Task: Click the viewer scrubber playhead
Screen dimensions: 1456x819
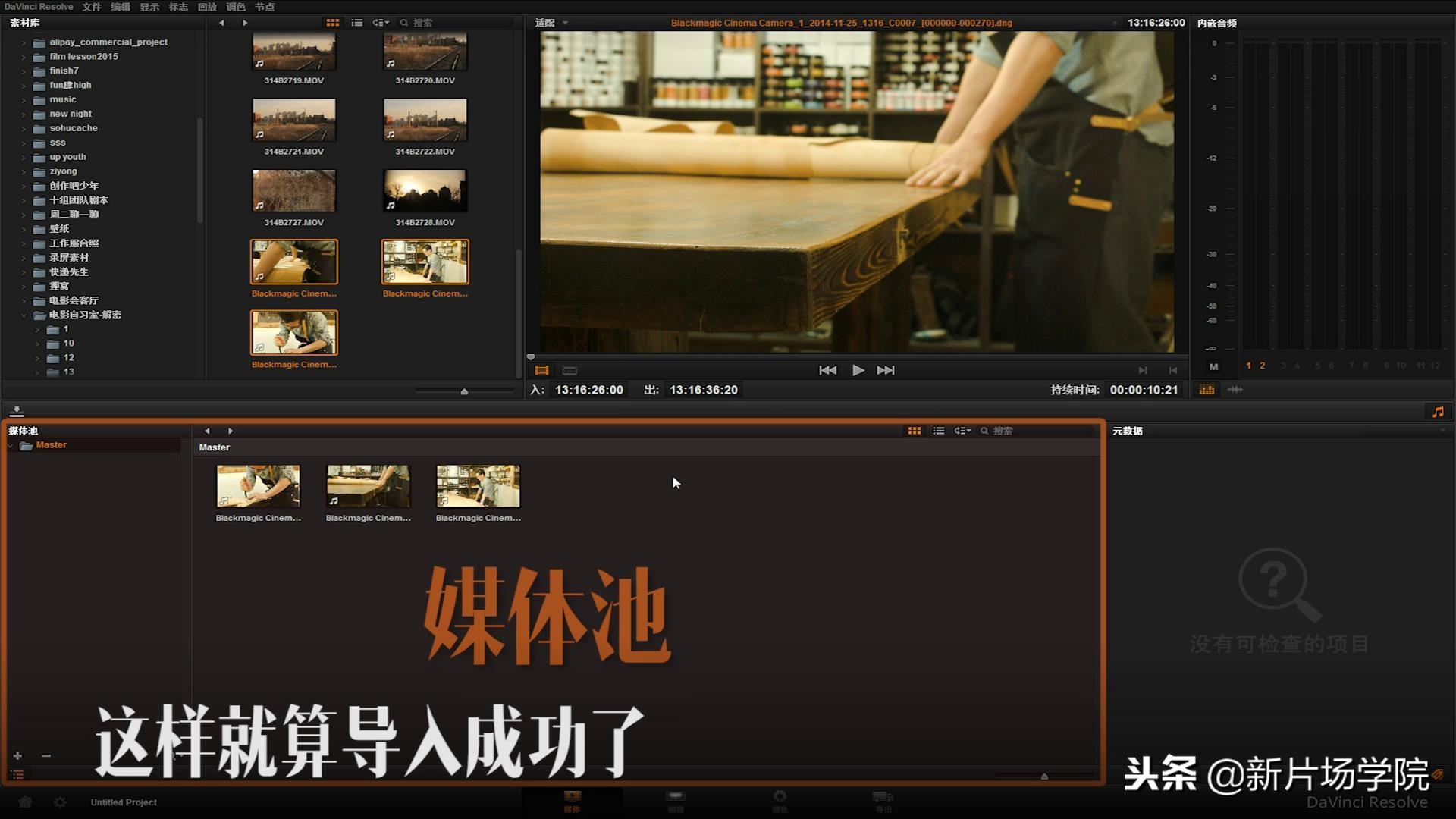Action: click(531, 356)
